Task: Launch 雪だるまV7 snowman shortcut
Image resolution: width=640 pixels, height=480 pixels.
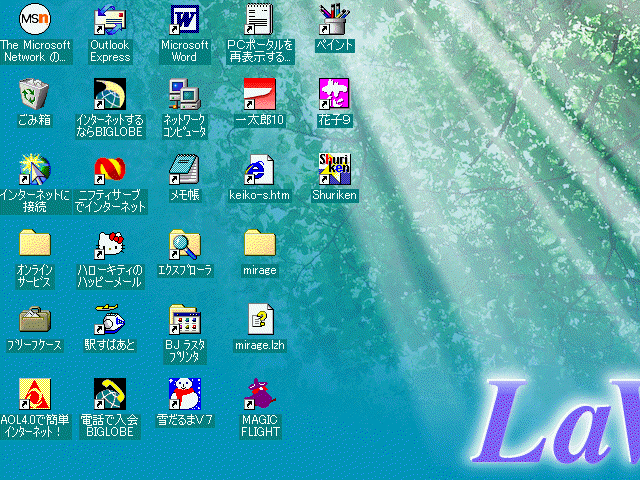Action: pyautogui.click(x=184, y=394)
